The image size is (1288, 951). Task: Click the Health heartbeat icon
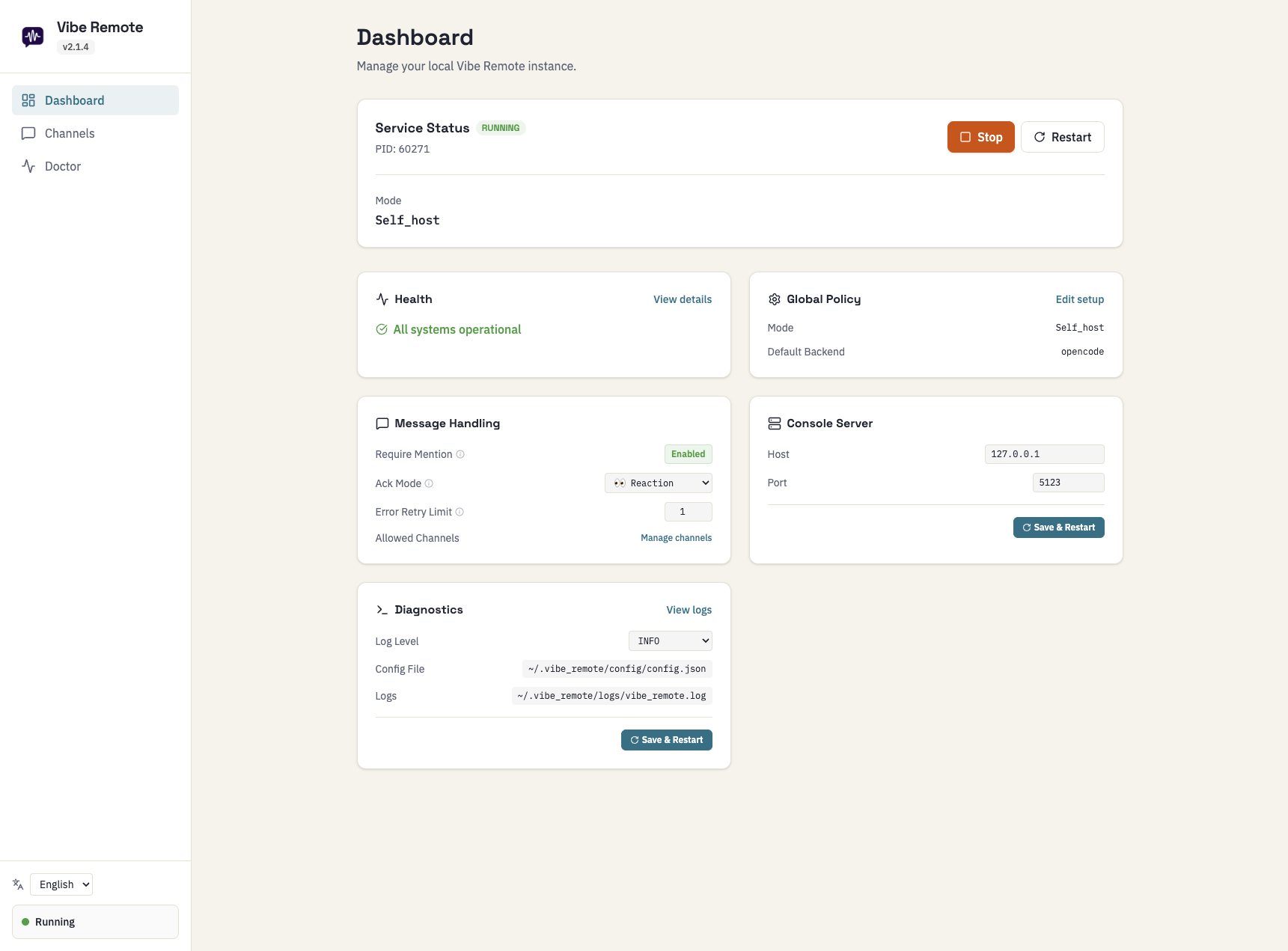tap(382, 299)
